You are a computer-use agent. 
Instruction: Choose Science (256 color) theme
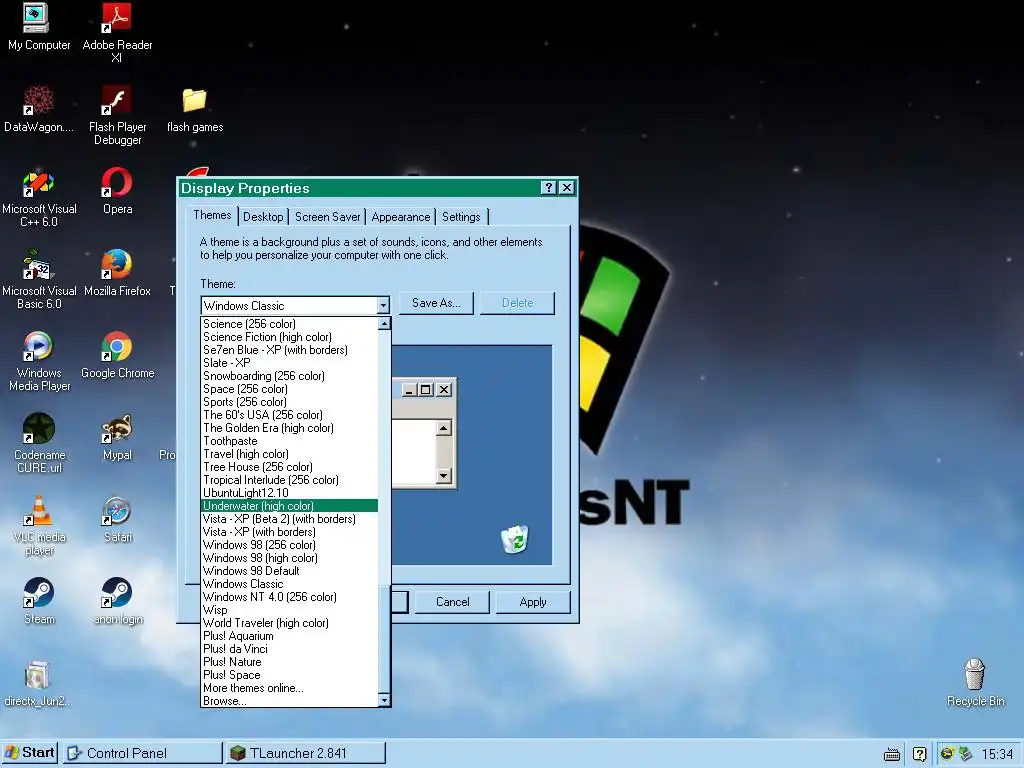[x=289, y=324]
